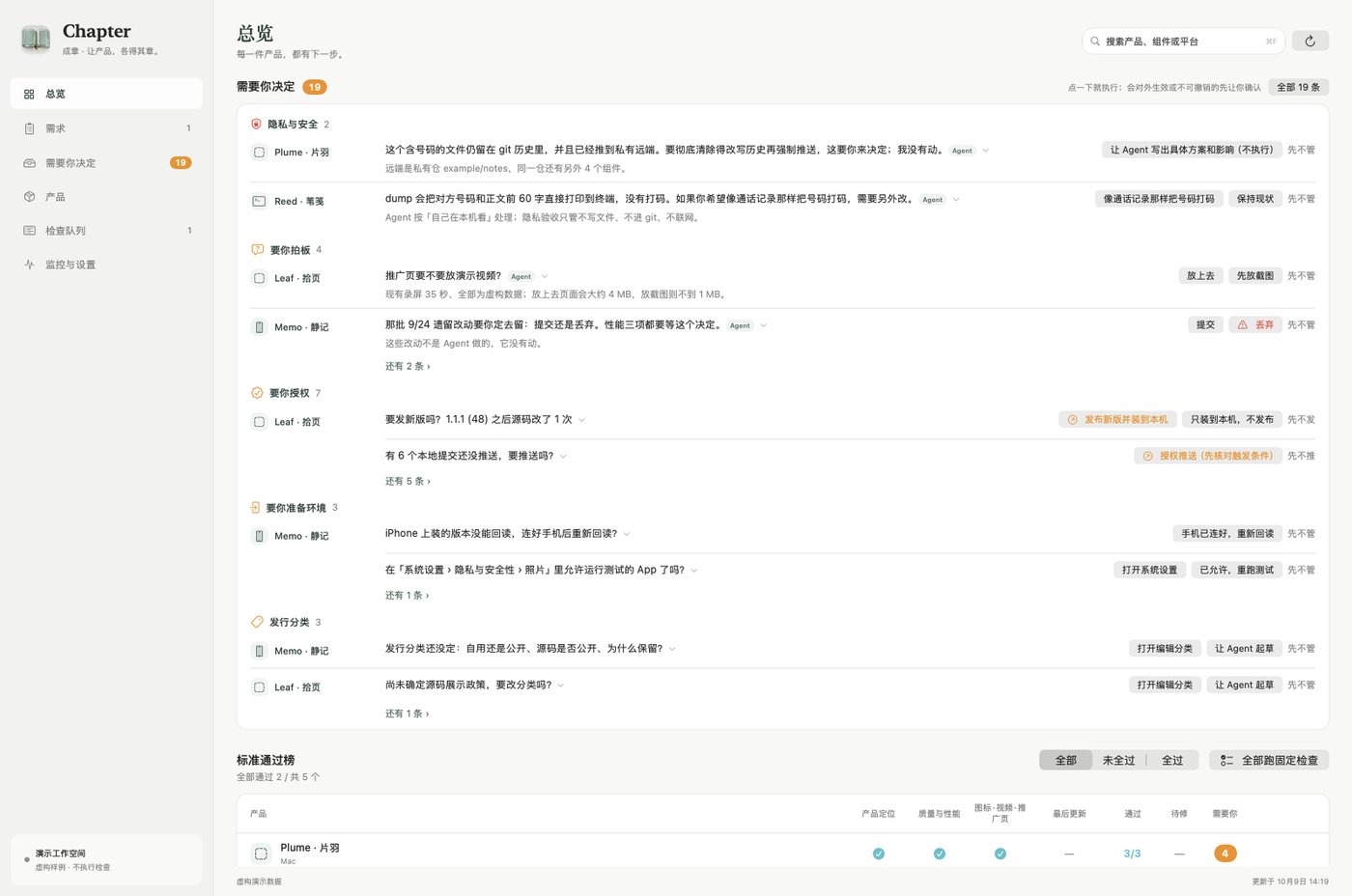
Task: Click the 检查队列 sidebar icon
Action: coord(29,231)
